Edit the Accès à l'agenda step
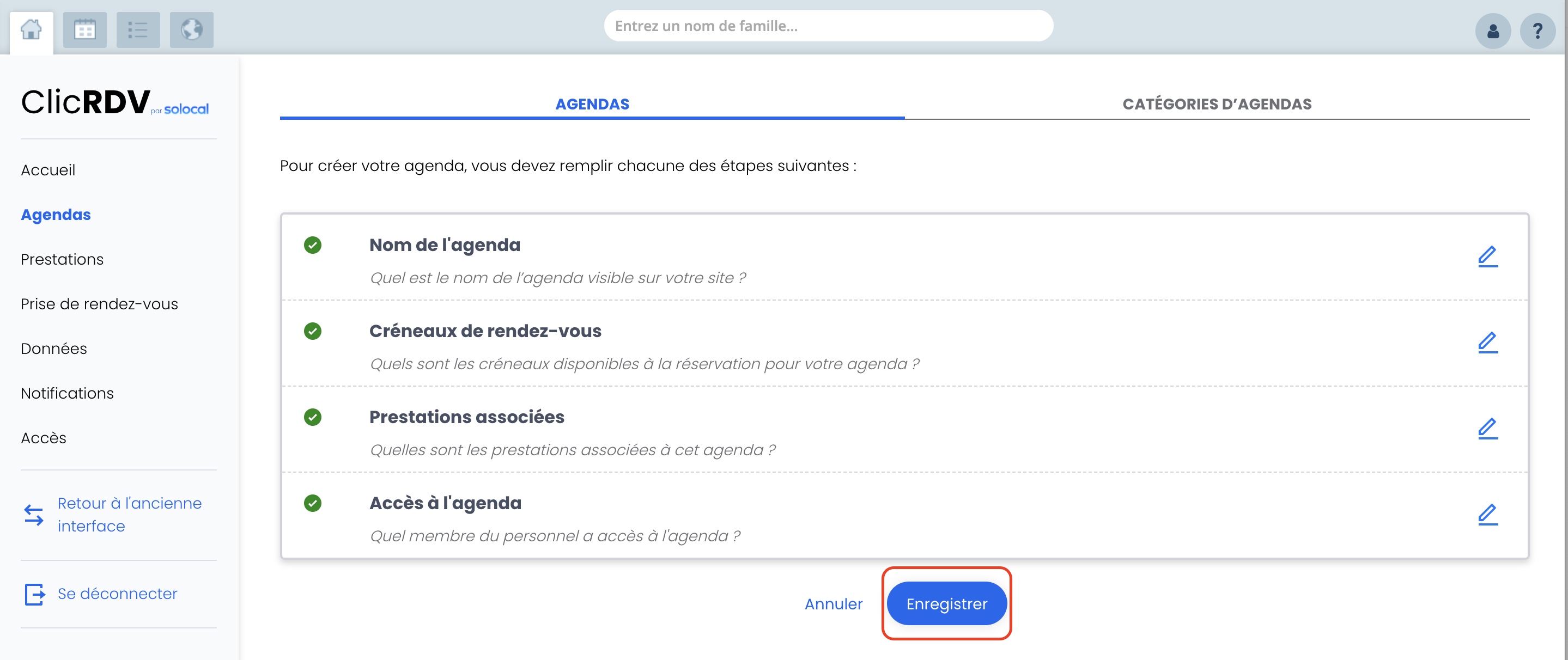 coord(1488,515)
